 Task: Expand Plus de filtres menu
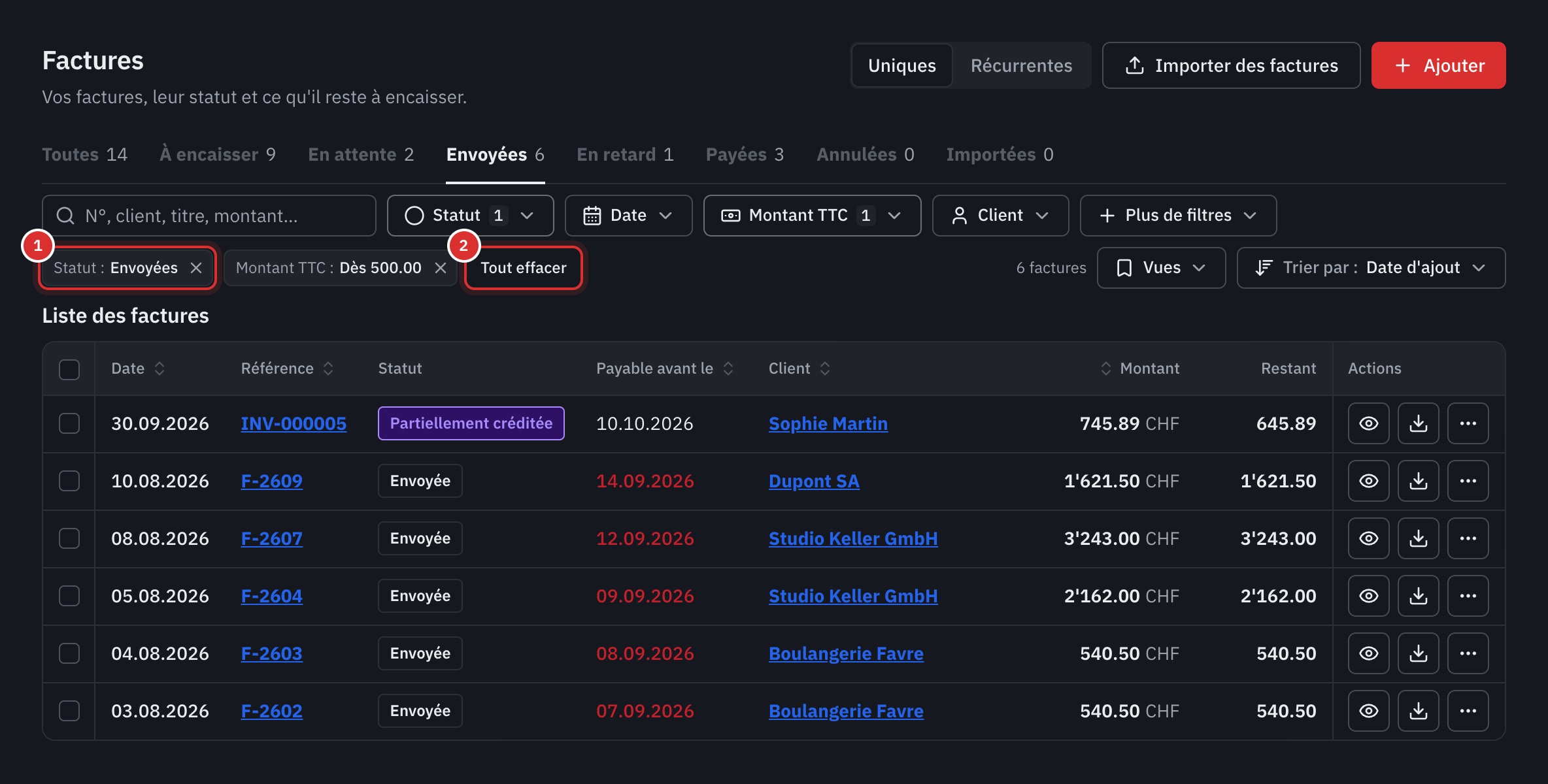point(1178,216)
